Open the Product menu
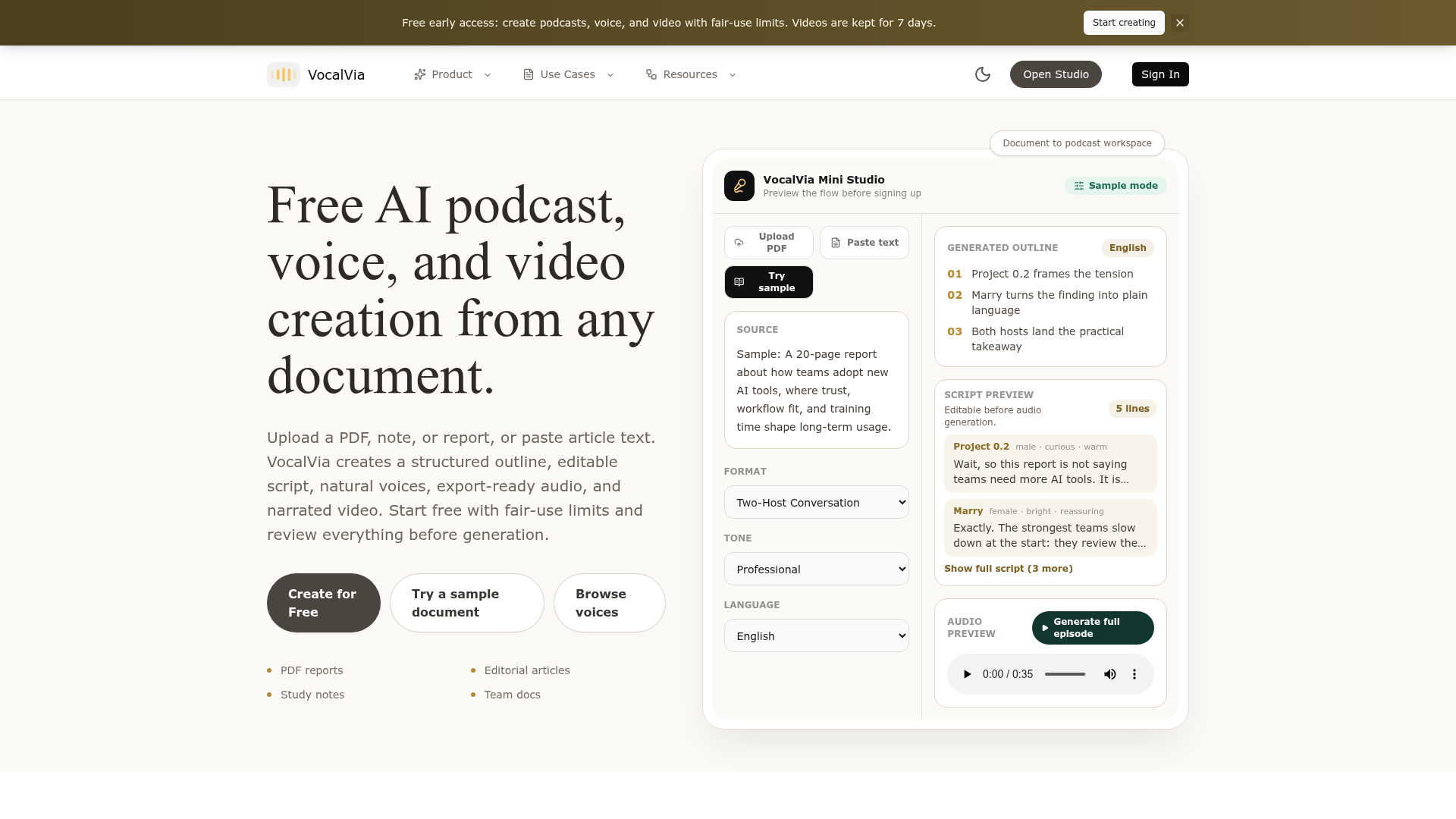The width and height of the screenshot is (1456, 819). (x=453, y=74)
